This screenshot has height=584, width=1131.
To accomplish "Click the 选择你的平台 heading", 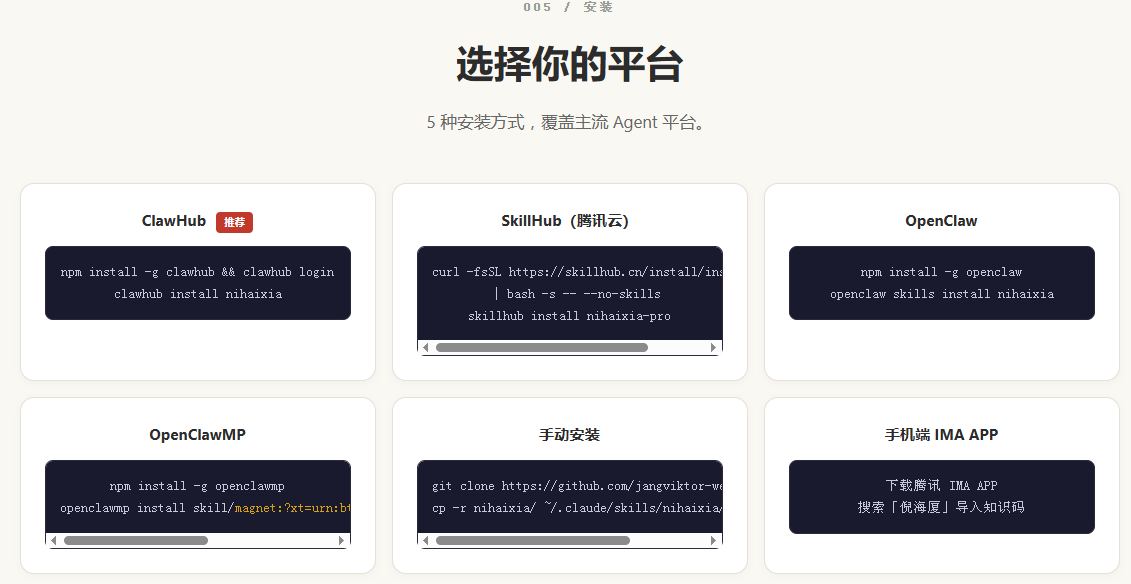I will [x=570, y=65].
